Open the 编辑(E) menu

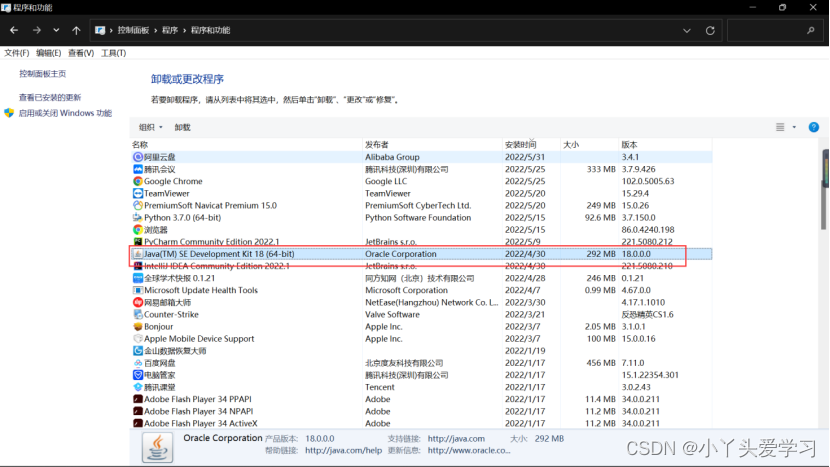point(48,53)
